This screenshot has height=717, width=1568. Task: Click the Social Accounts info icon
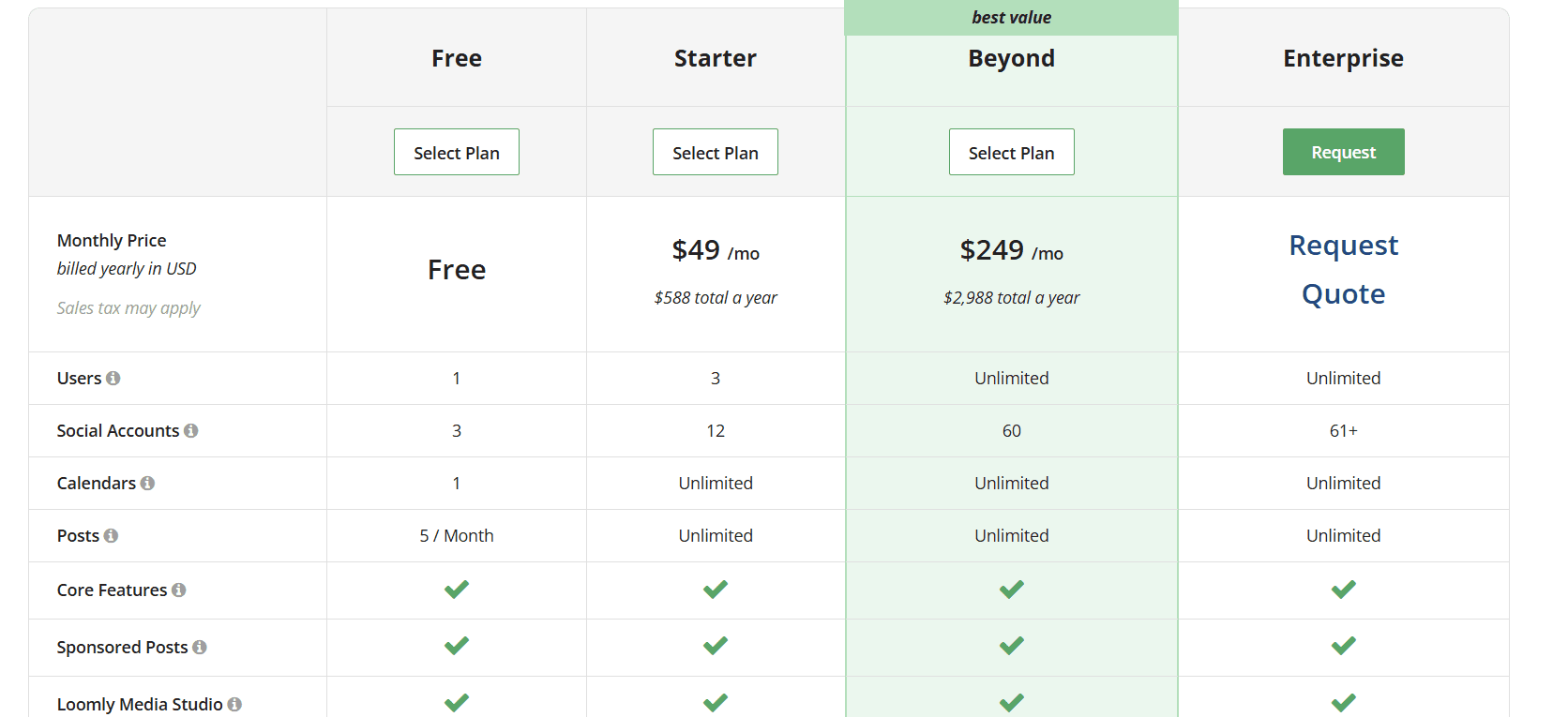point(192,430)
